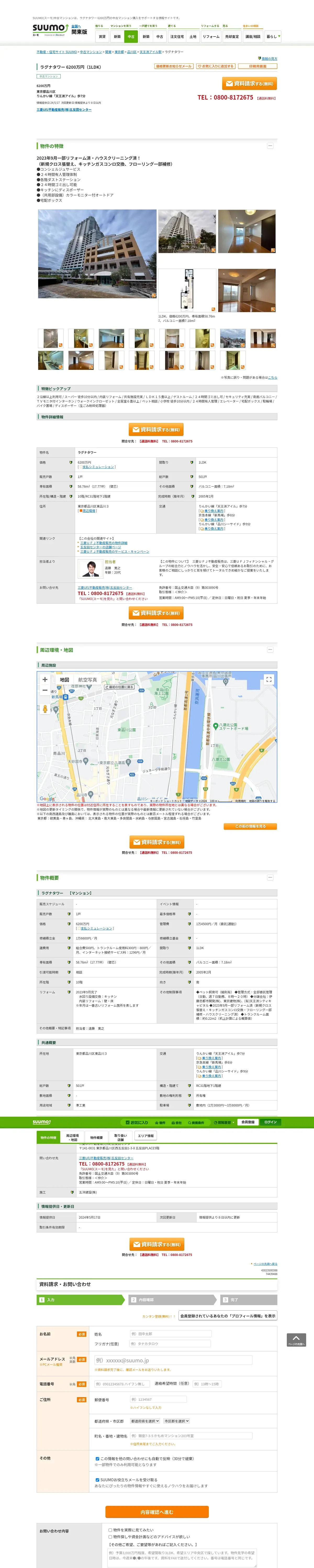Click the orange 資料請求する(無料) button at the top right
314x1568 pixels.
[249, 83]
